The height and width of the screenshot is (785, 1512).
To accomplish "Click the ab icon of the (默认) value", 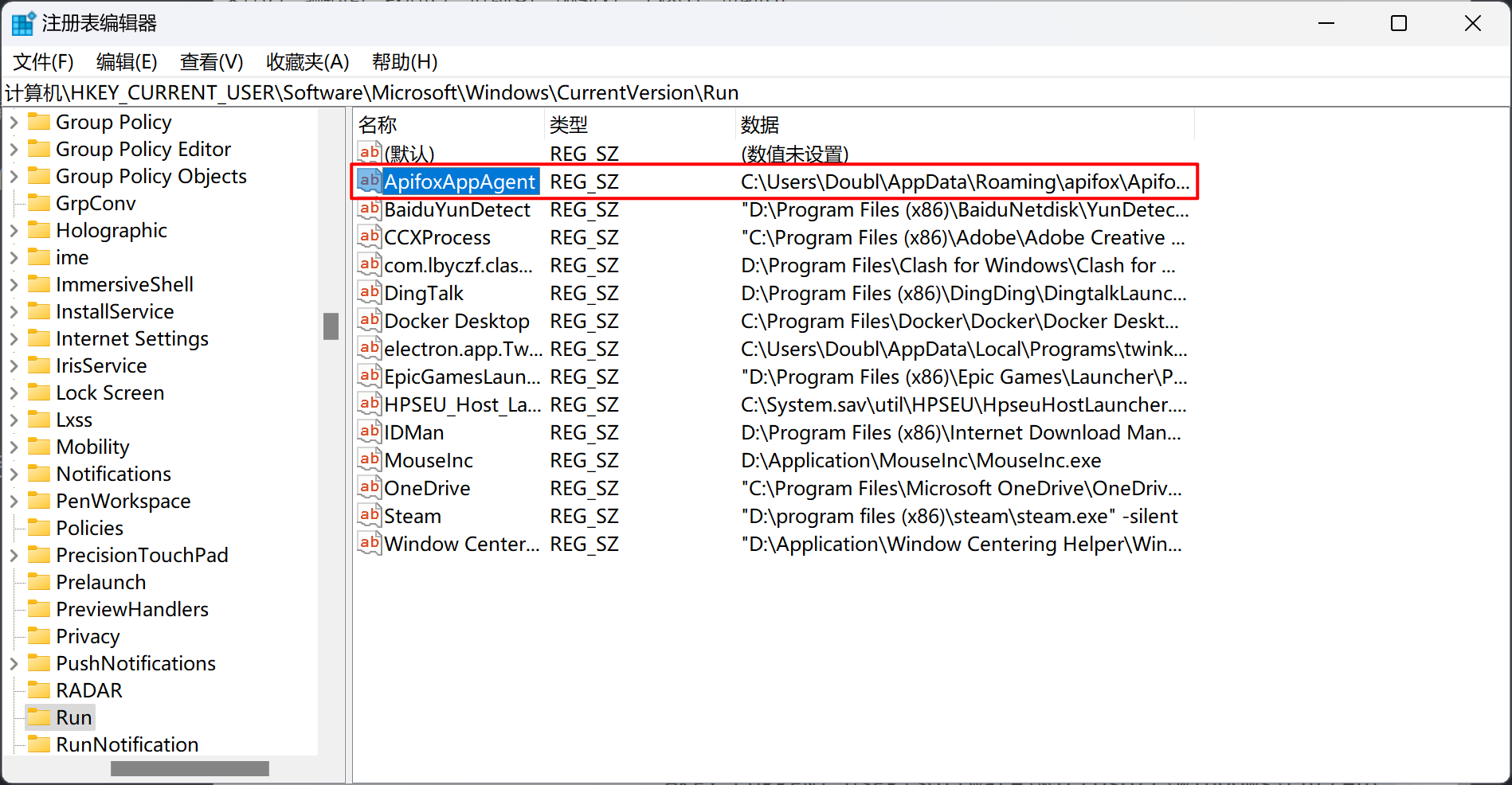I will pyautogui.click(x=369, y=153).
